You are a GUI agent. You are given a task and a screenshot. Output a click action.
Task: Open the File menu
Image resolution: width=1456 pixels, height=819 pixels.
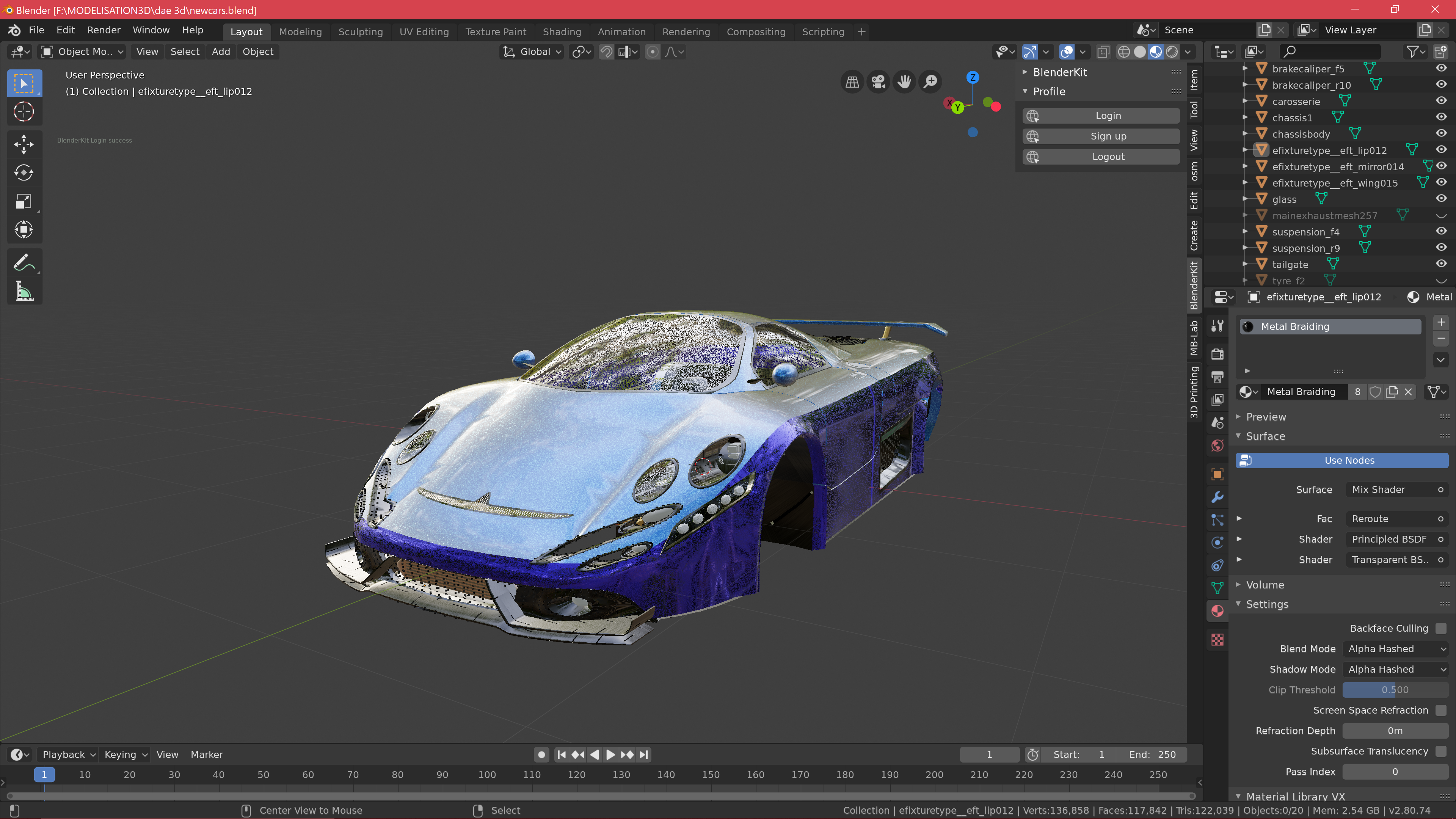point(36,30)
